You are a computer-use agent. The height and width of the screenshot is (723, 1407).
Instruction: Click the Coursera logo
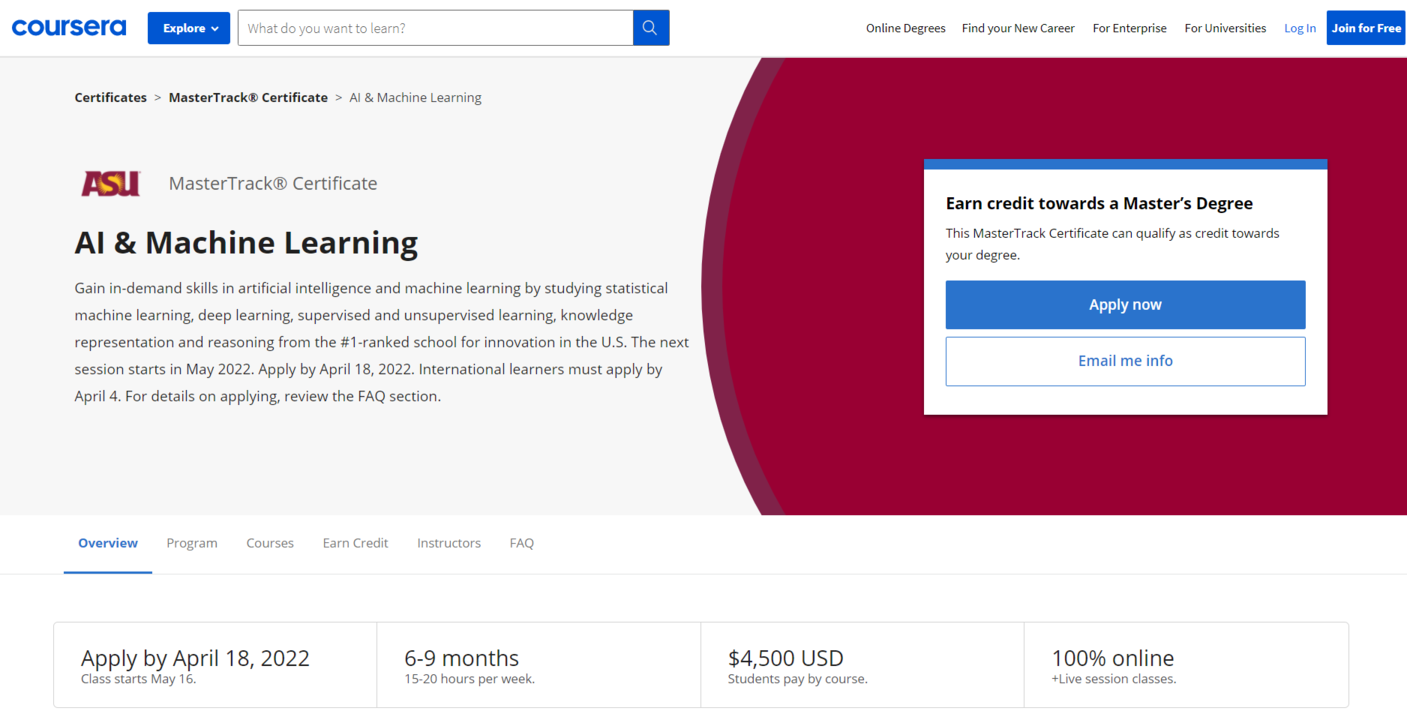click(69, 28)
